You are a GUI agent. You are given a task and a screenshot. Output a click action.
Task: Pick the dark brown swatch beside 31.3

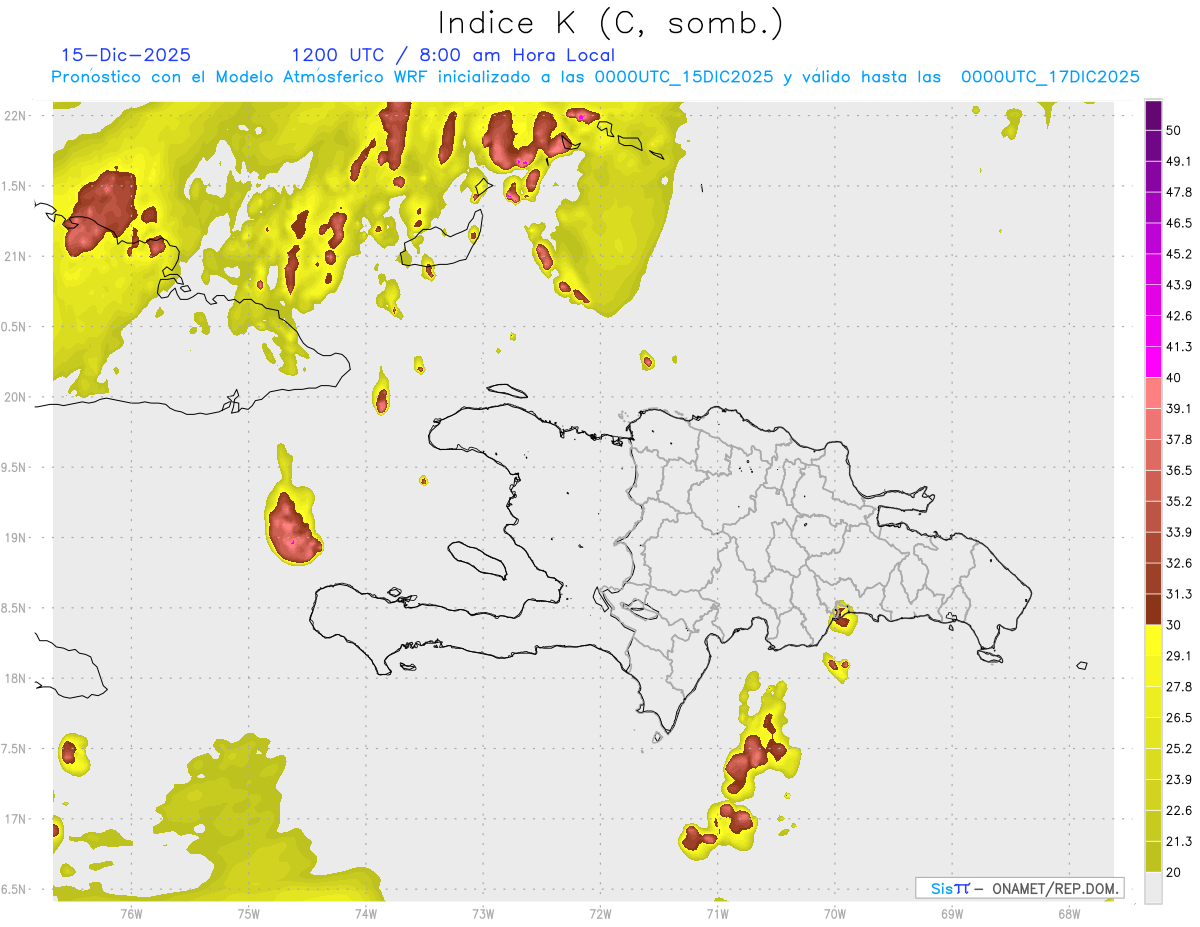click(x=1153, y=609)
